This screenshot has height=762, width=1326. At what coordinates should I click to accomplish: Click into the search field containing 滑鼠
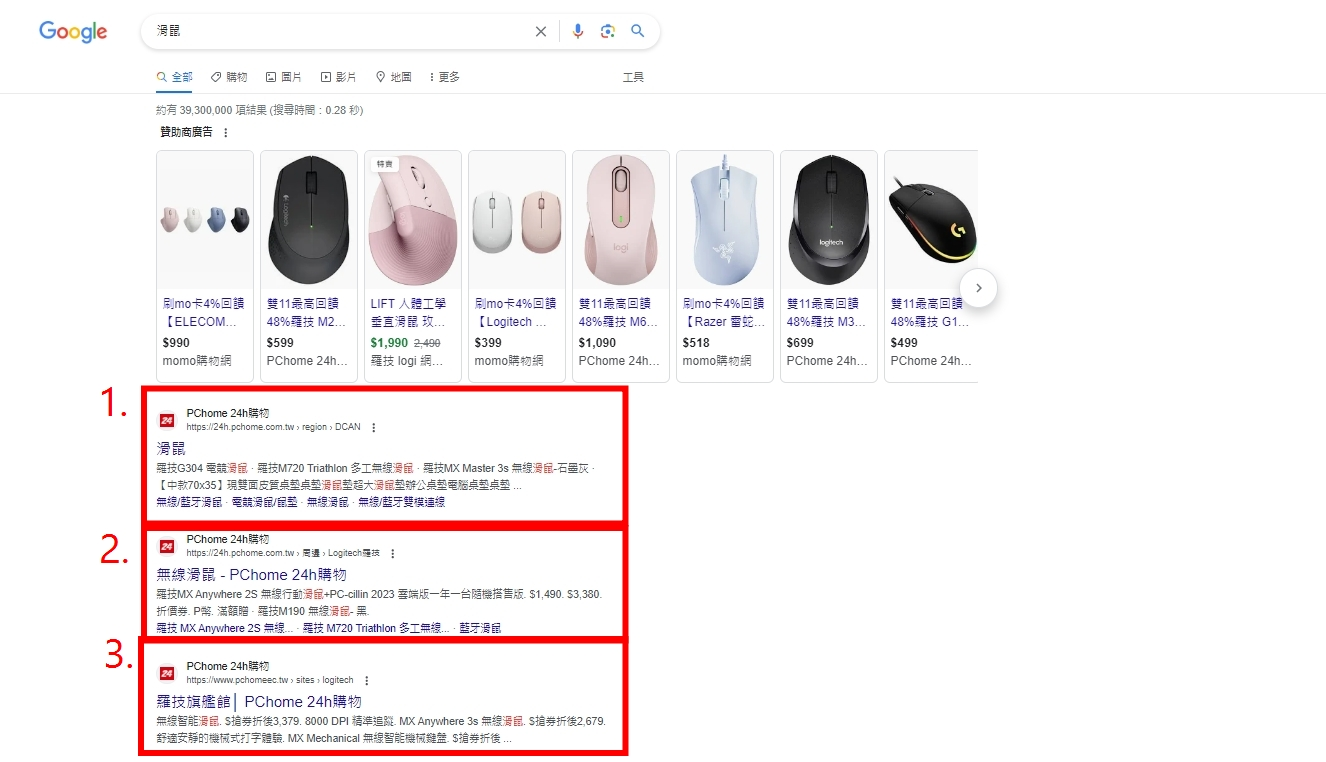point(340,32)
